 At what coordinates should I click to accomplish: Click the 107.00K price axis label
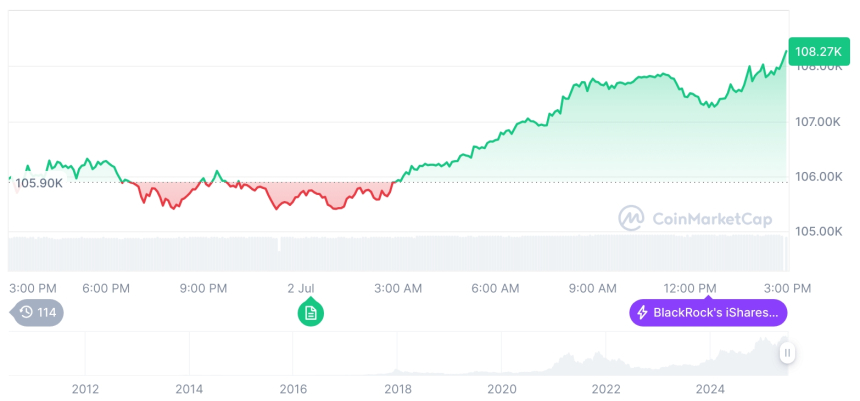(817, 121)
